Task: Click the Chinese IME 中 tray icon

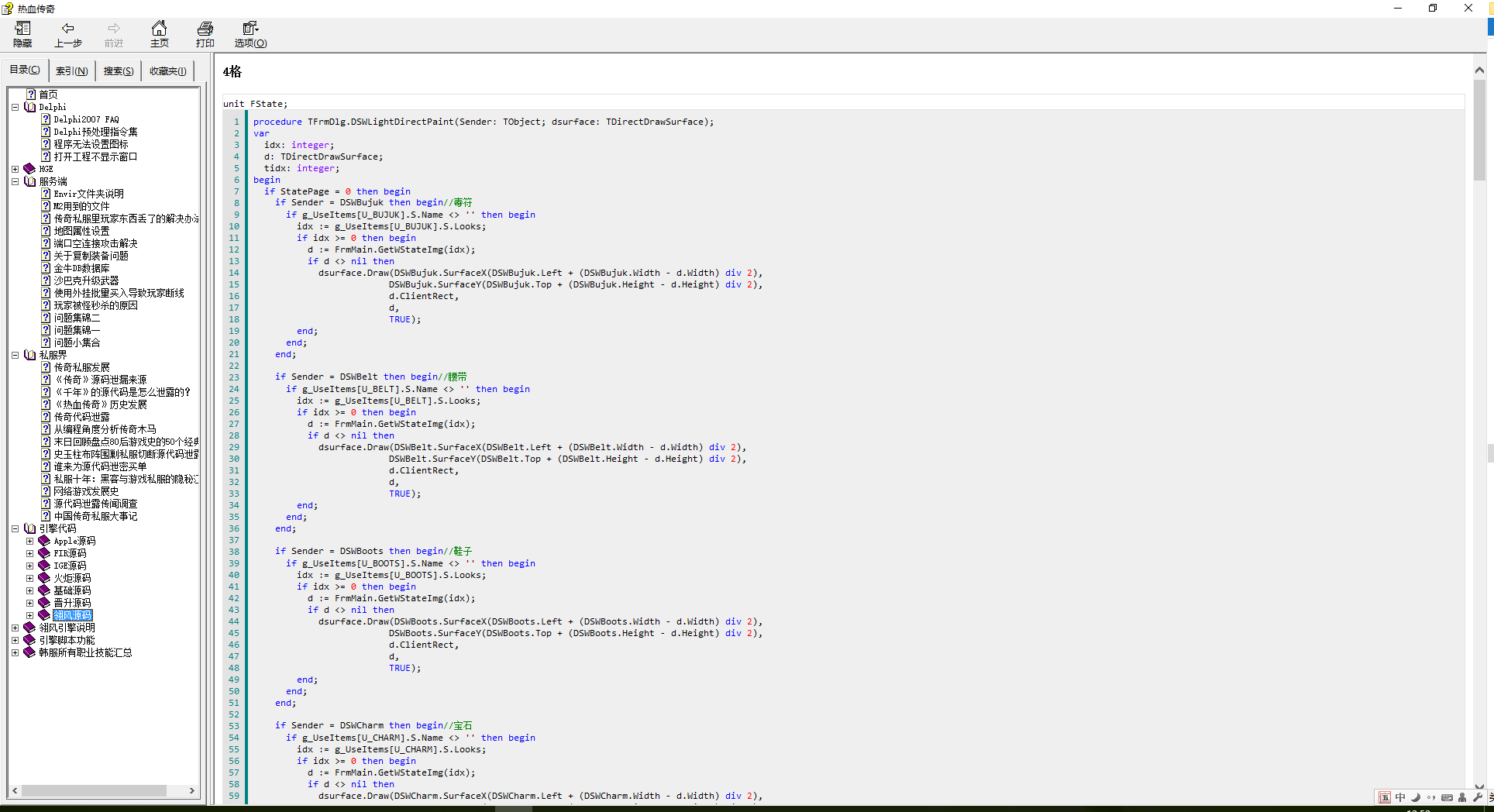Action: [x=1400, y=797]
